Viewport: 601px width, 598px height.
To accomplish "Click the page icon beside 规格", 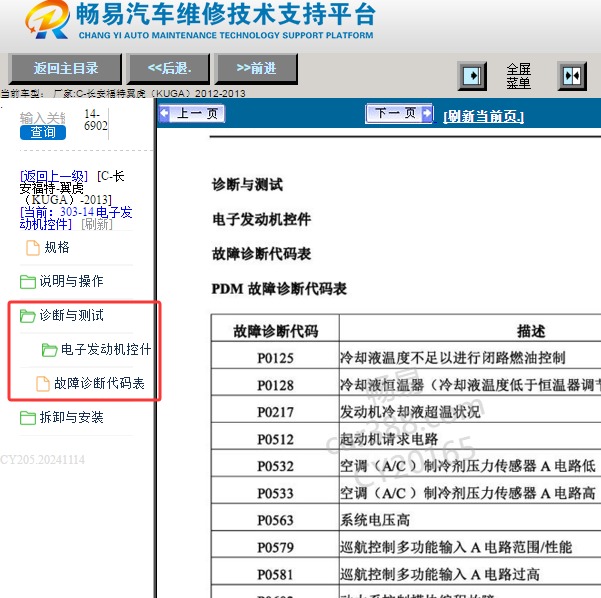I will (33, 248).
